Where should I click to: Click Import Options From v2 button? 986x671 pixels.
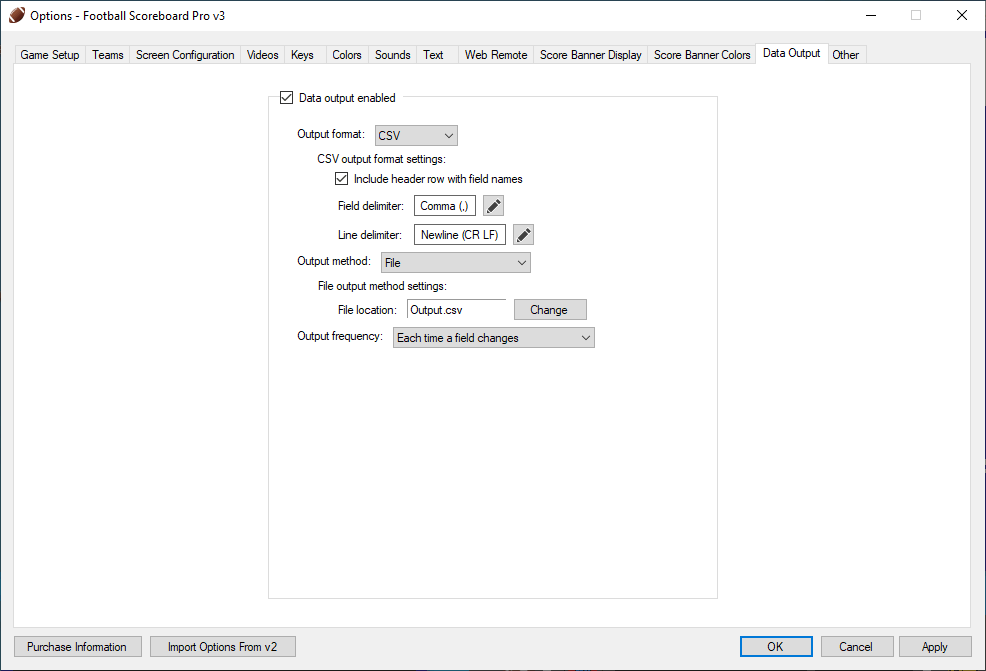222,647
